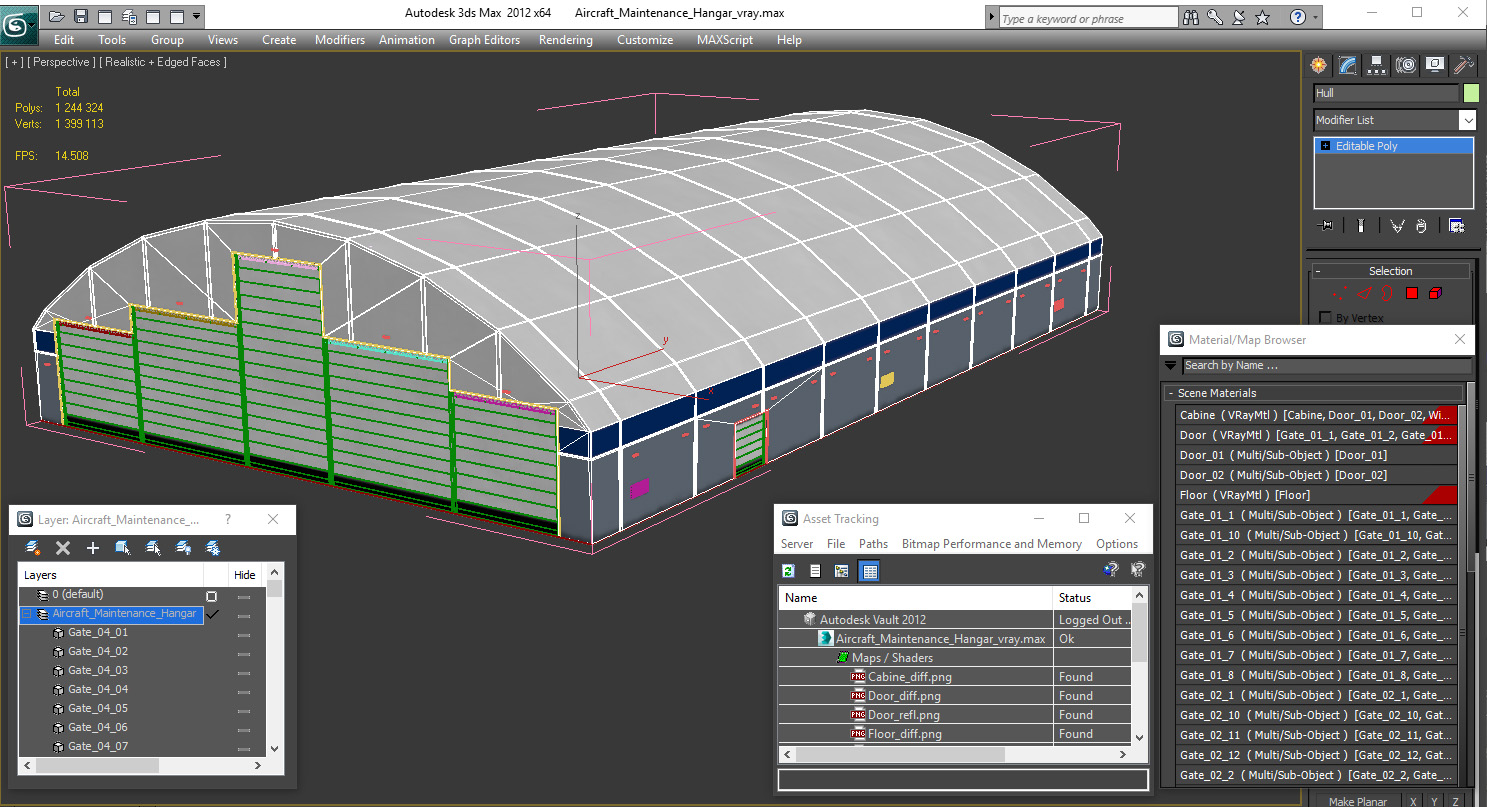This screenshot has height=807, width=1487.
Task: Open the Utilities hammer panel tab
Action: point(1464,65)
